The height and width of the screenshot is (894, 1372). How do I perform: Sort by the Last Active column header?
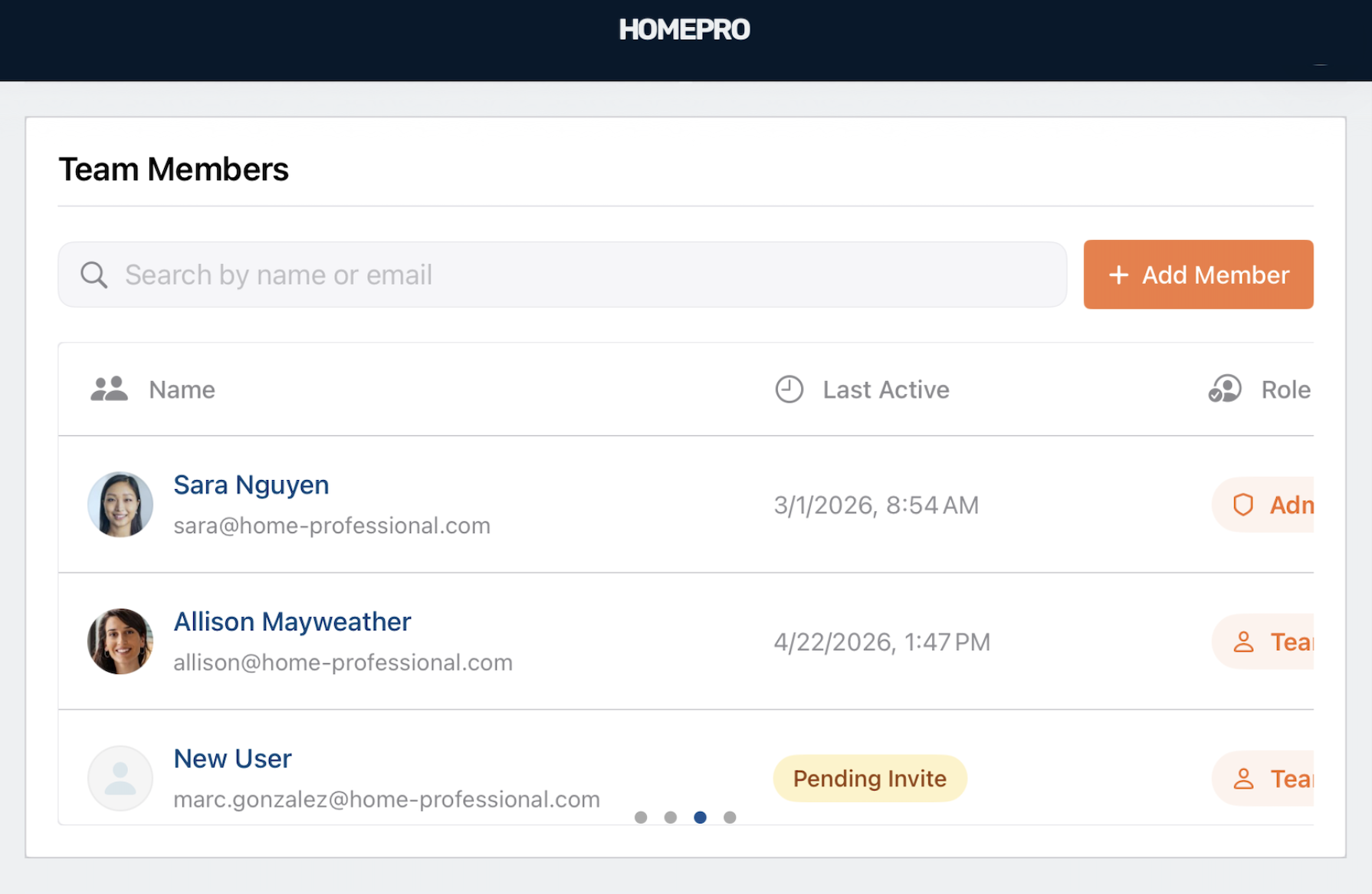(x=885, y=389)
